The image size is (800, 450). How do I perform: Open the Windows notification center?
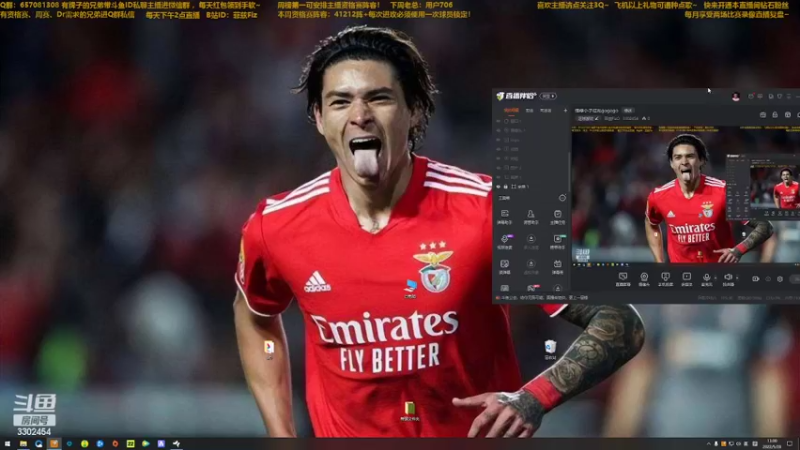pyautogui.click(x=790, y=444)
